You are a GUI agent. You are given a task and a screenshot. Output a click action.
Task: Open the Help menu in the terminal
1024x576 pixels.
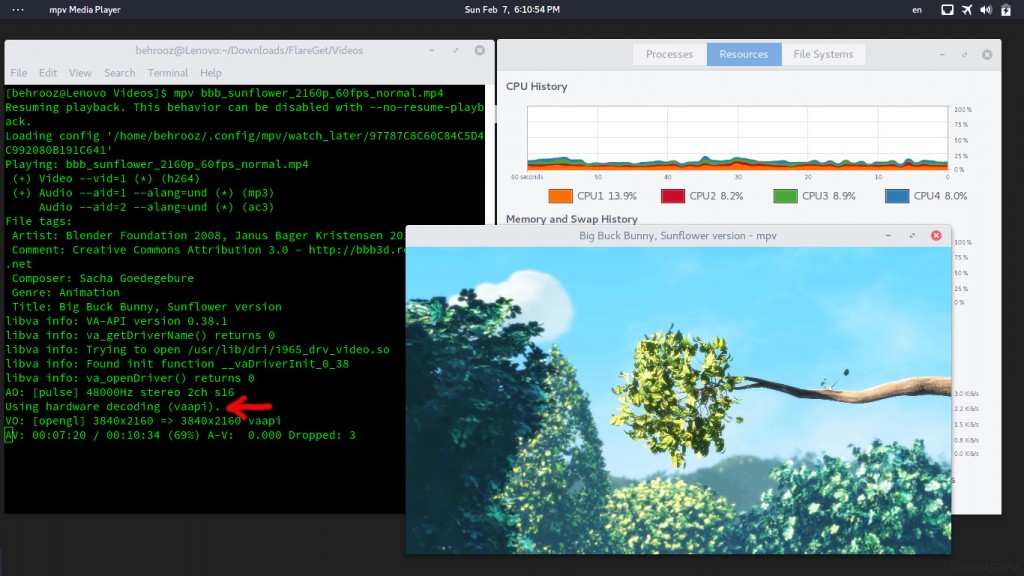[x=211, y=72]
